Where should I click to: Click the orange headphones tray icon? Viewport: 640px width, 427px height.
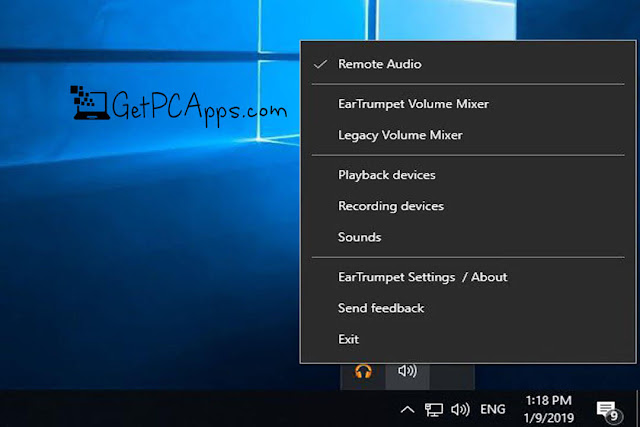point(363,371)
